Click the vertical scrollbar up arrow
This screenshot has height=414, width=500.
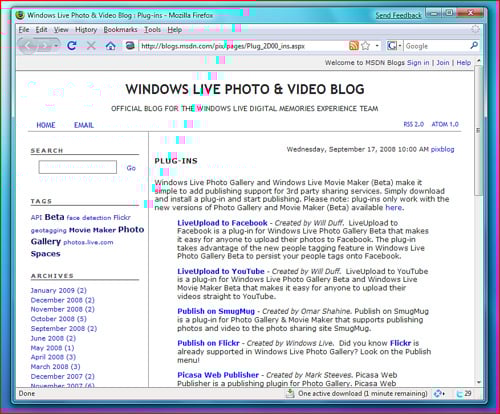pyautogui.click(x=479, y=61)
